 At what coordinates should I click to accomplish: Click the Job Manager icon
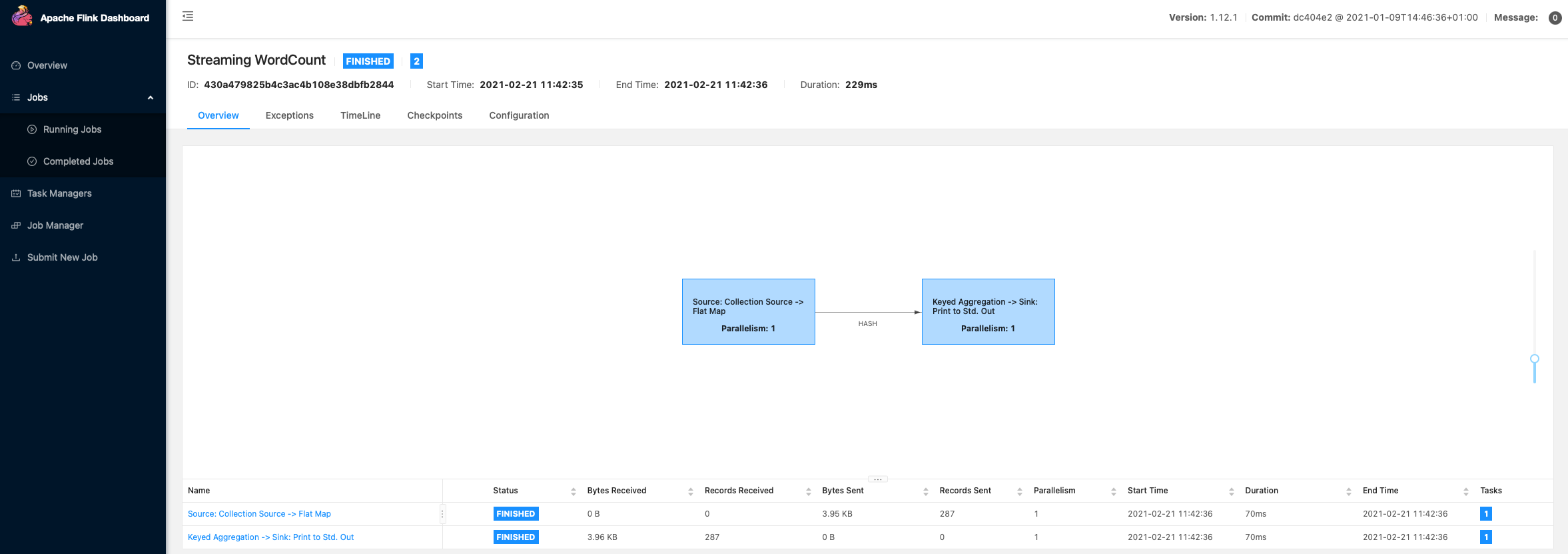[x=16, y=225]
